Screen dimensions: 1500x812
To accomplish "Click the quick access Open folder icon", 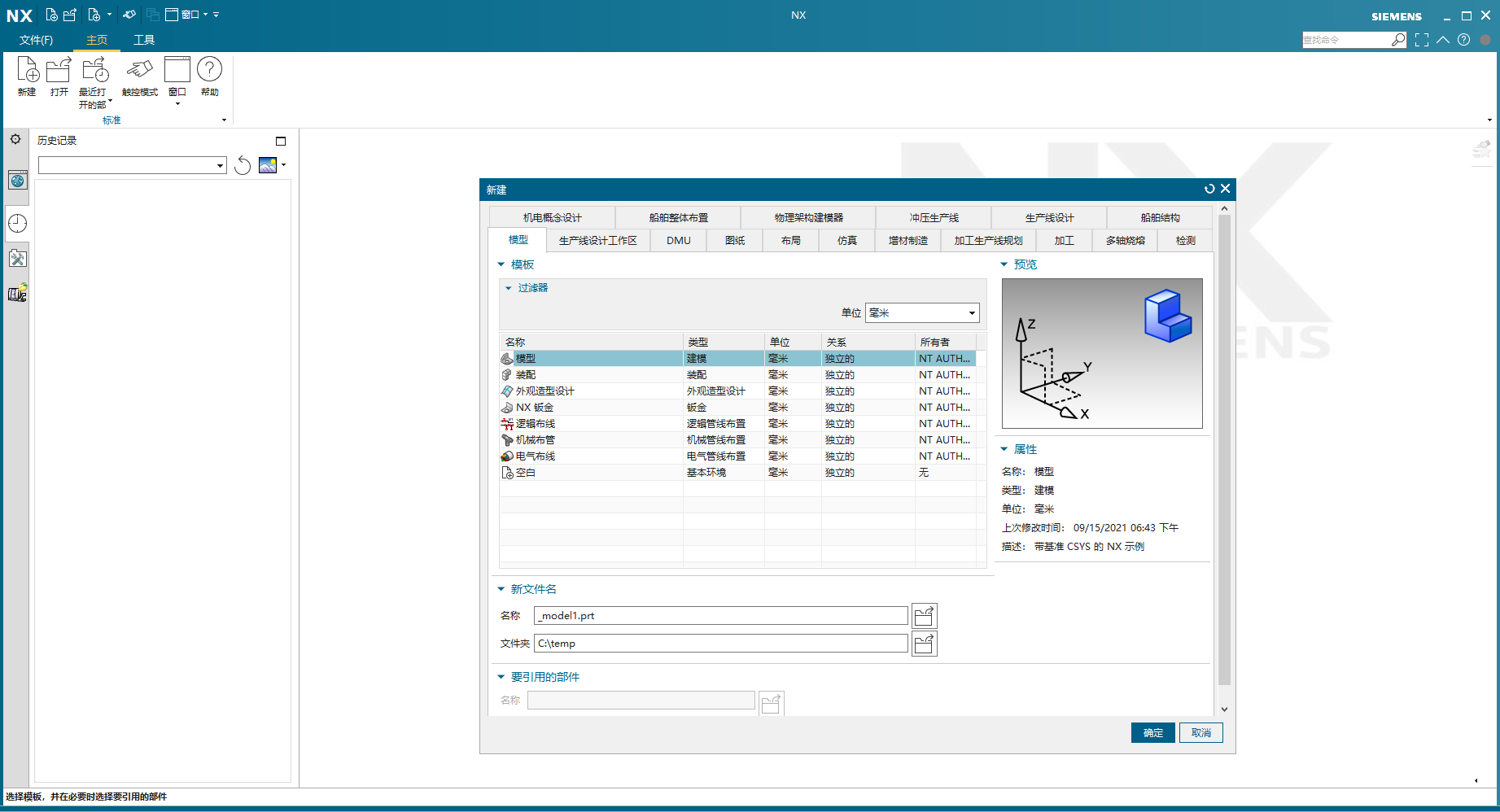I will coord(70,15).
